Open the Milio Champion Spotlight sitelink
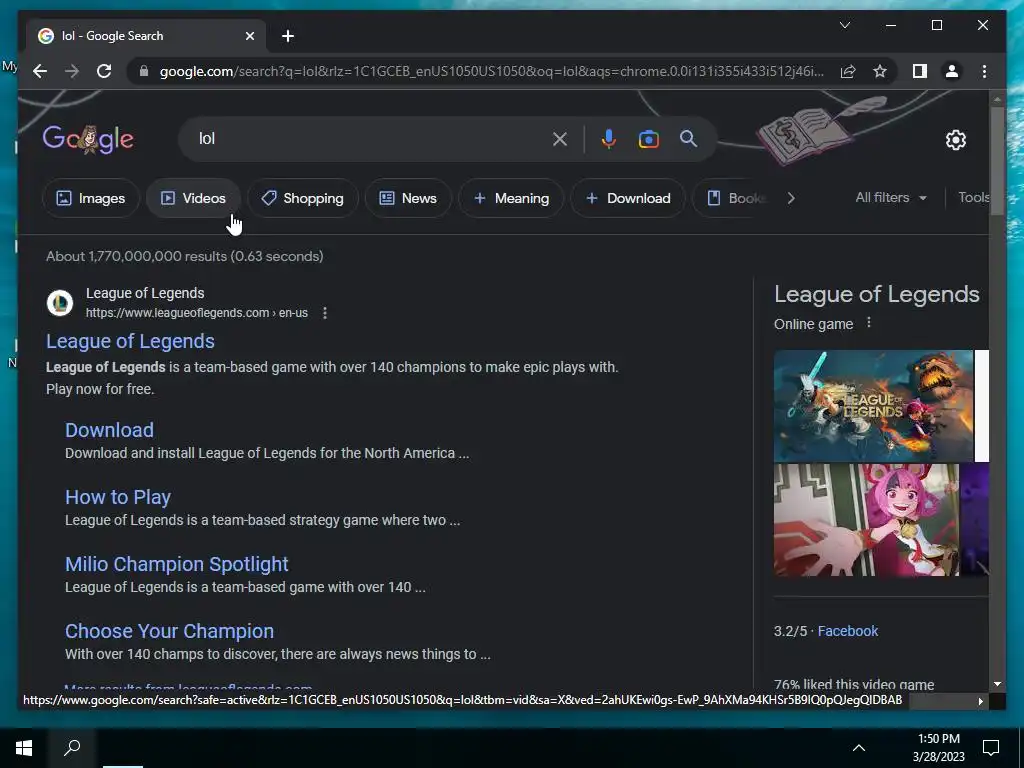1024x768 pixels. (x=176, y=564)
